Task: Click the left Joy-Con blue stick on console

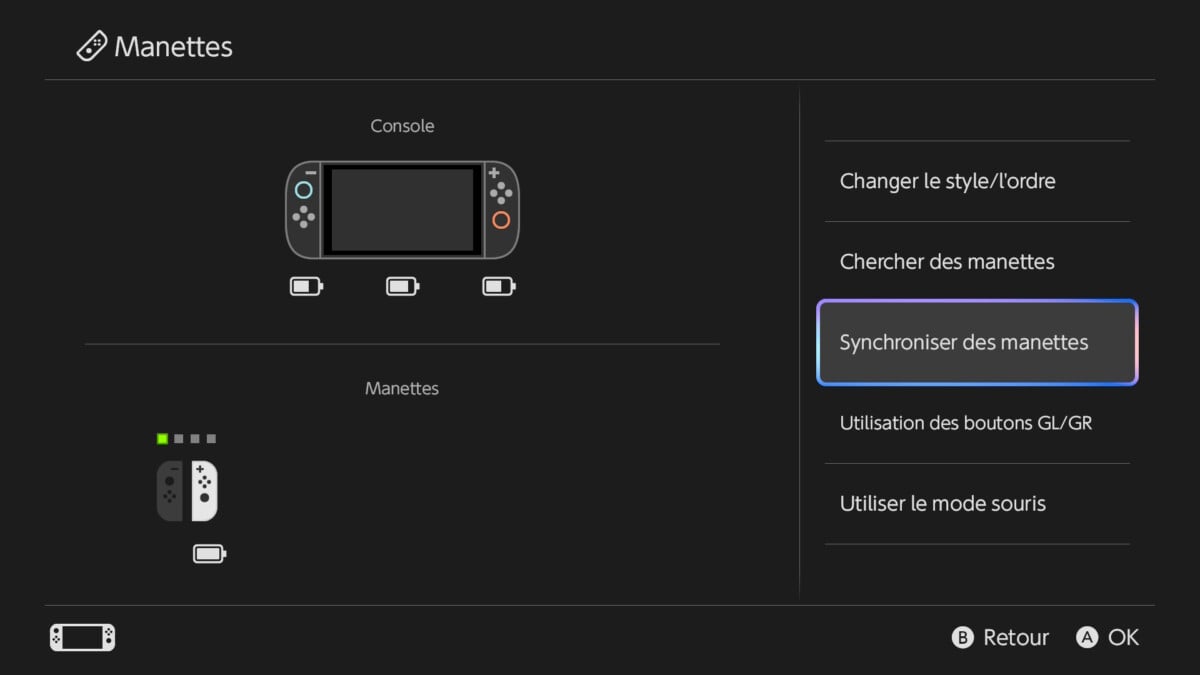Action: tap(304, 190)
